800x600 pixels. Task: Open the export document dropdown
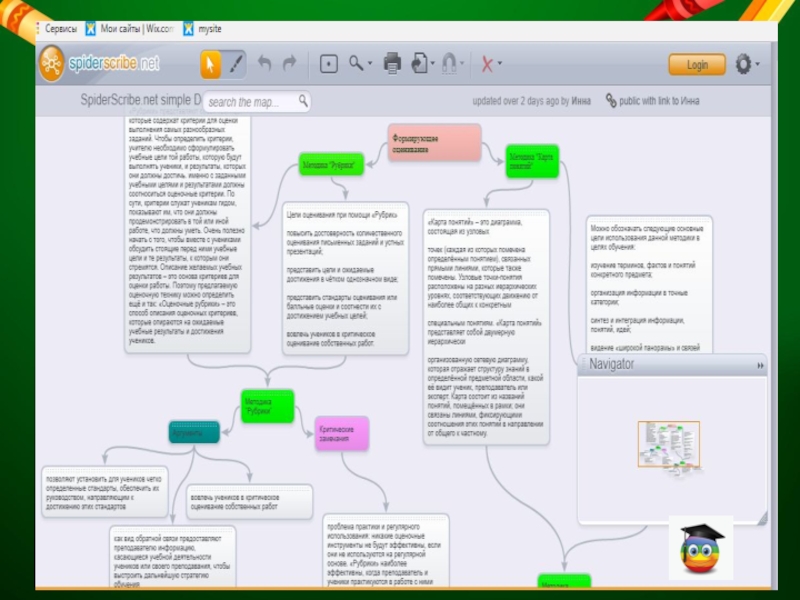422,64
